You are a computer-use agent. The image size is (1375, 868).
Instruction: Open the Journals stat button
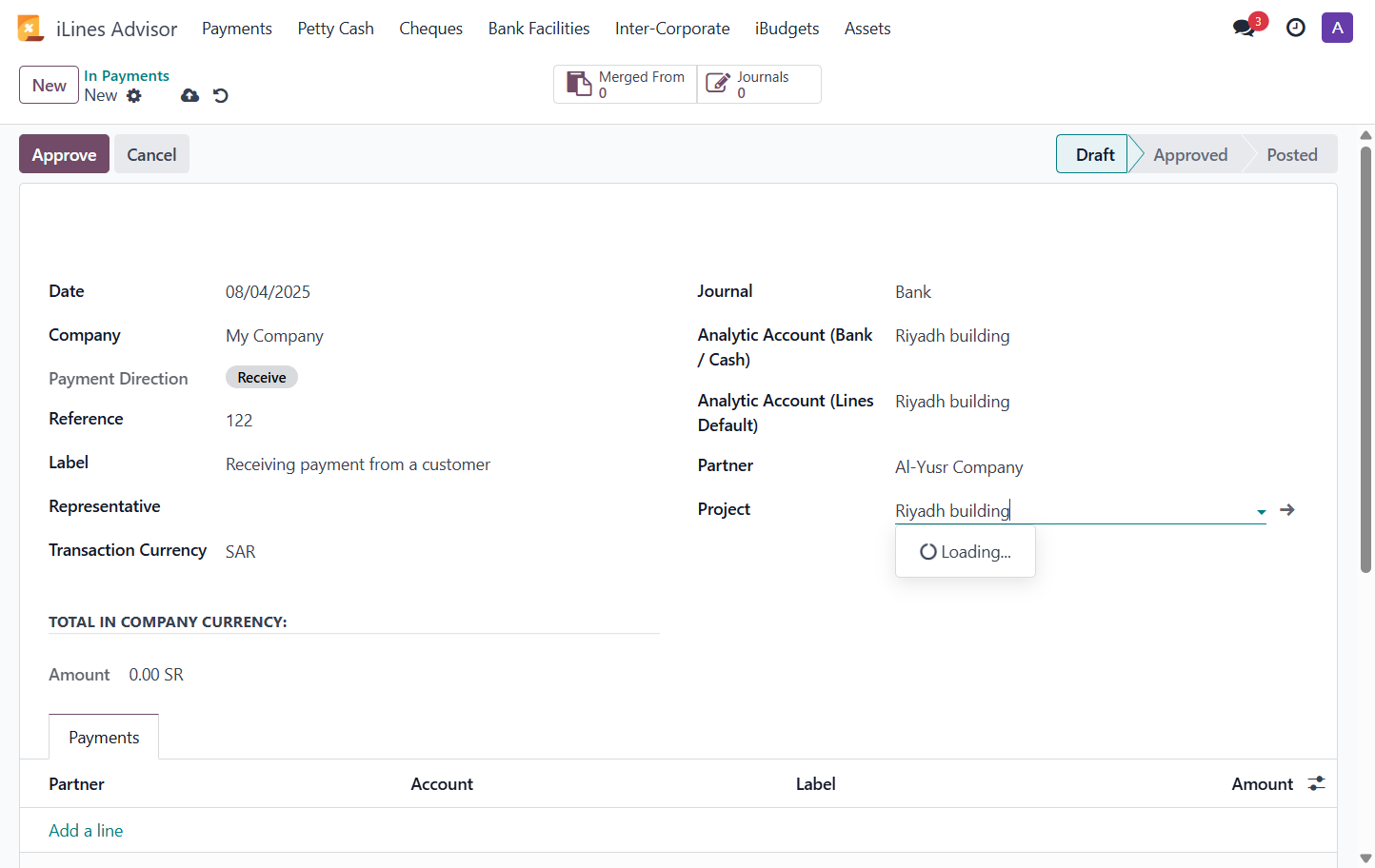759,84
